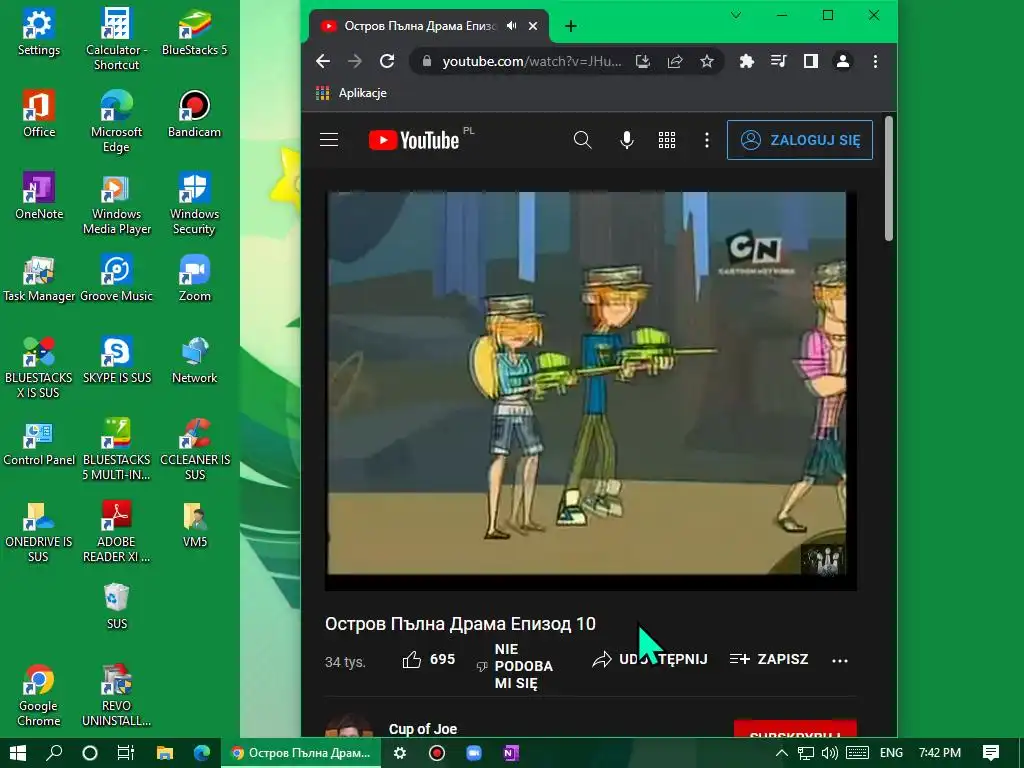Select Google Chrome desktop icon
The image size is (1024, 768).
point(39,696)
